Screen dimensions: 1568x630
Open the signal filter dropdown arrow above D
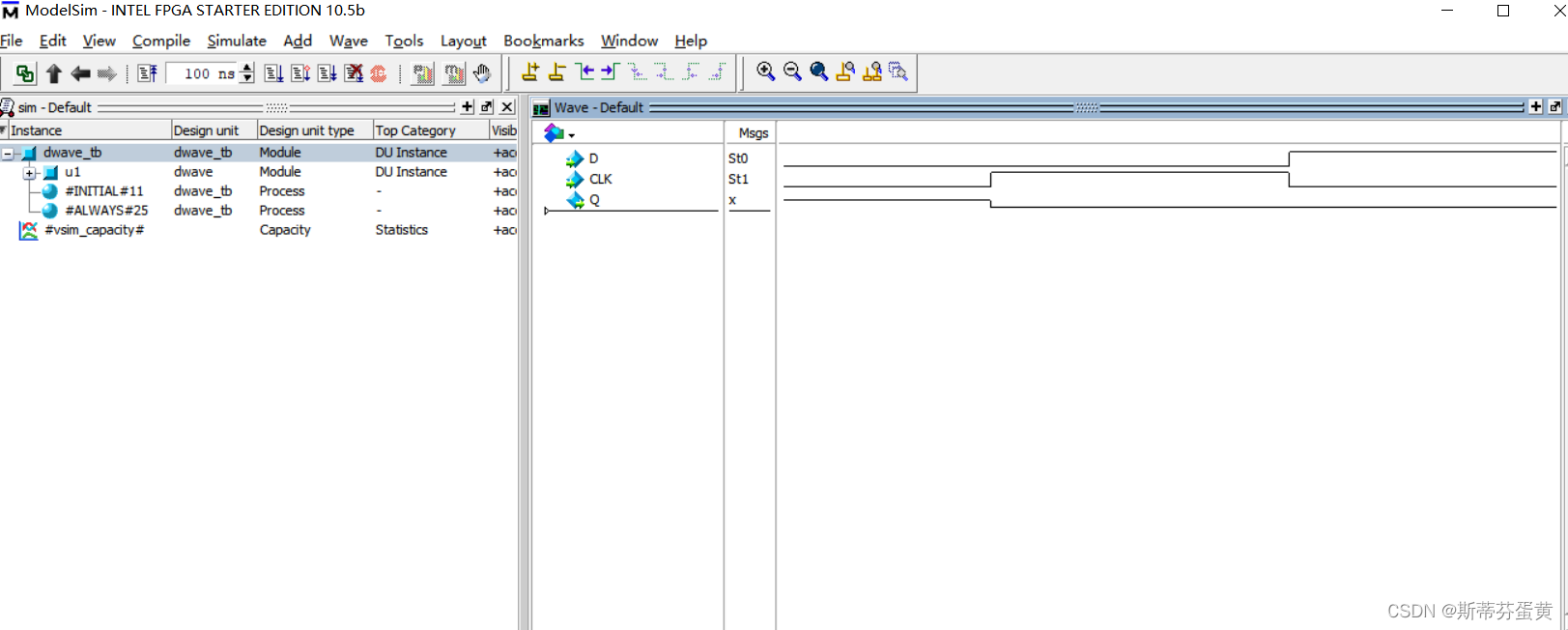572,135
